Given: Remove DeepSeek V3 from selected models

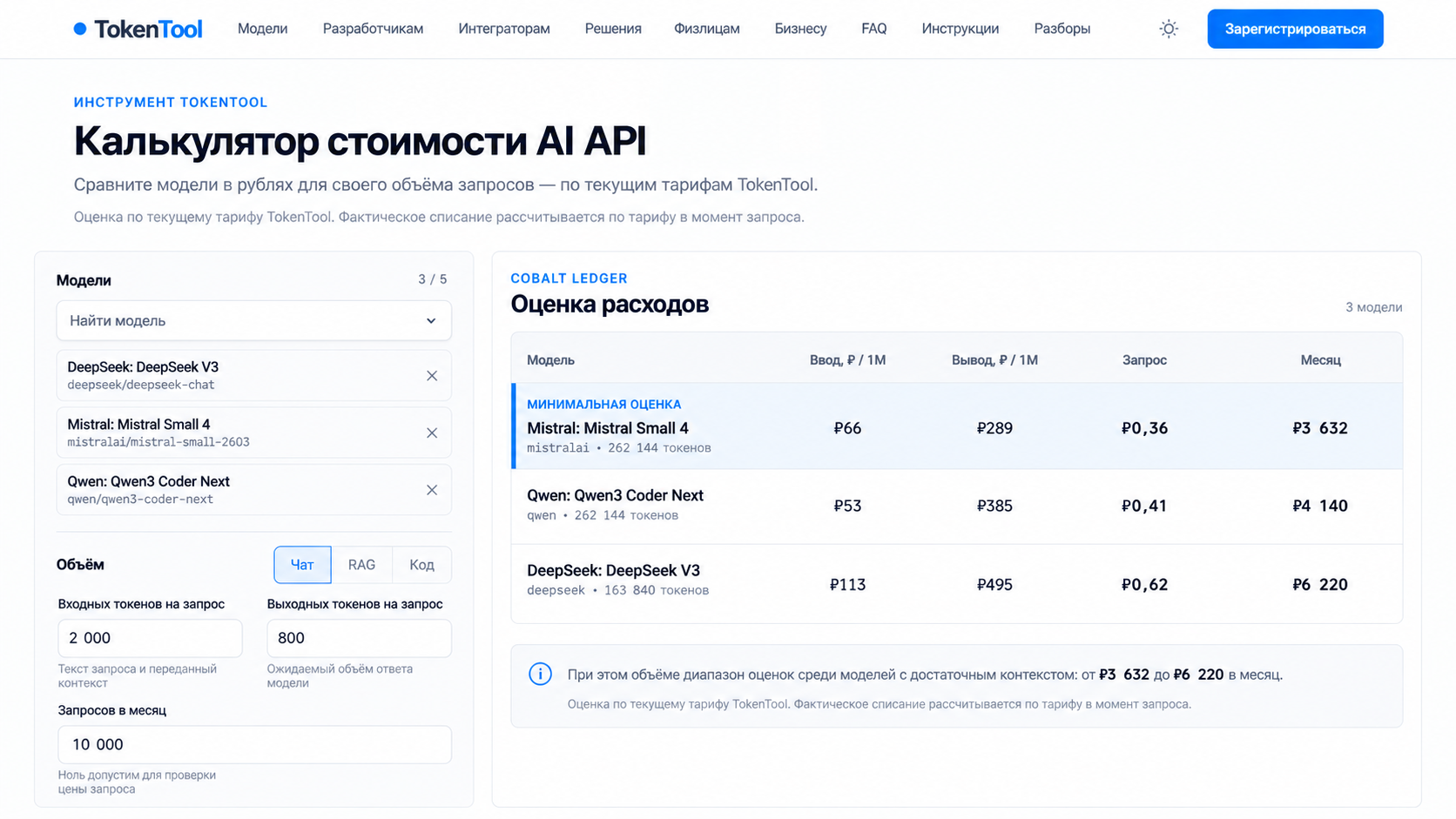Looking at the screenshot, I should (x=432, y=376).
